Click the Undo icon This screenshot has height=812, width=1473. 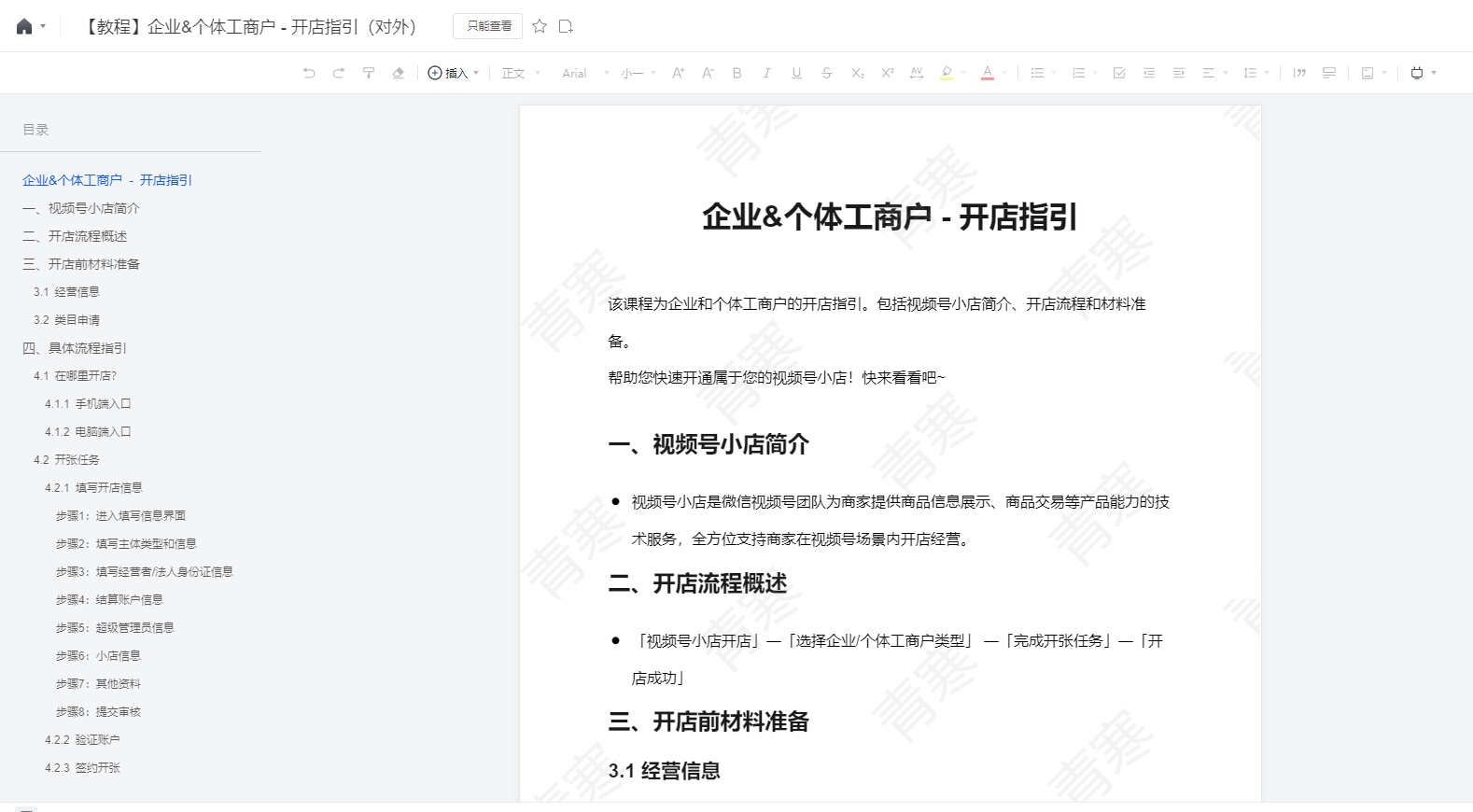[309, 73]
